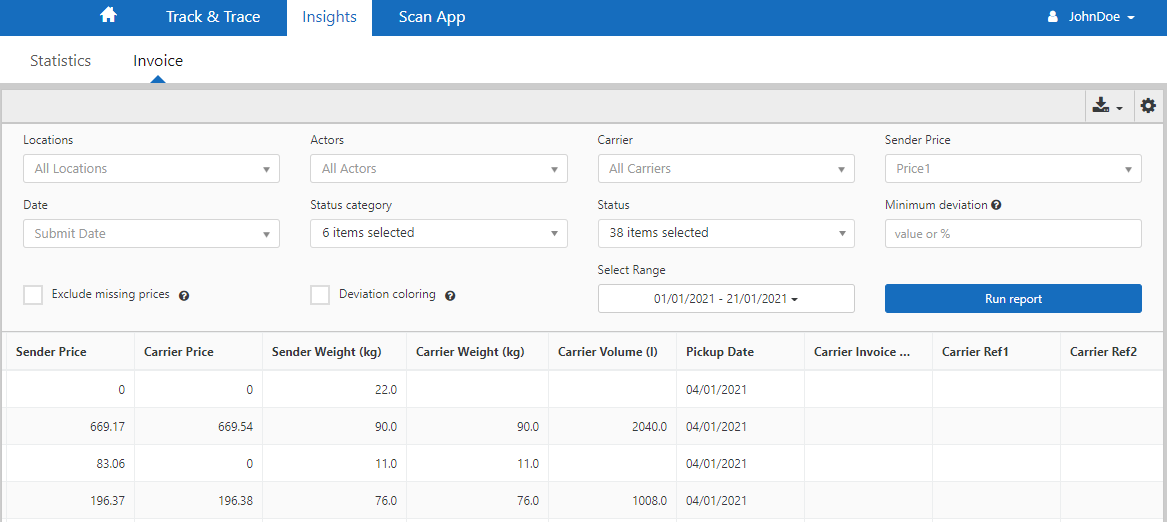
Task: Expand the Status category dropdown
Action: (x=438, y=233)
